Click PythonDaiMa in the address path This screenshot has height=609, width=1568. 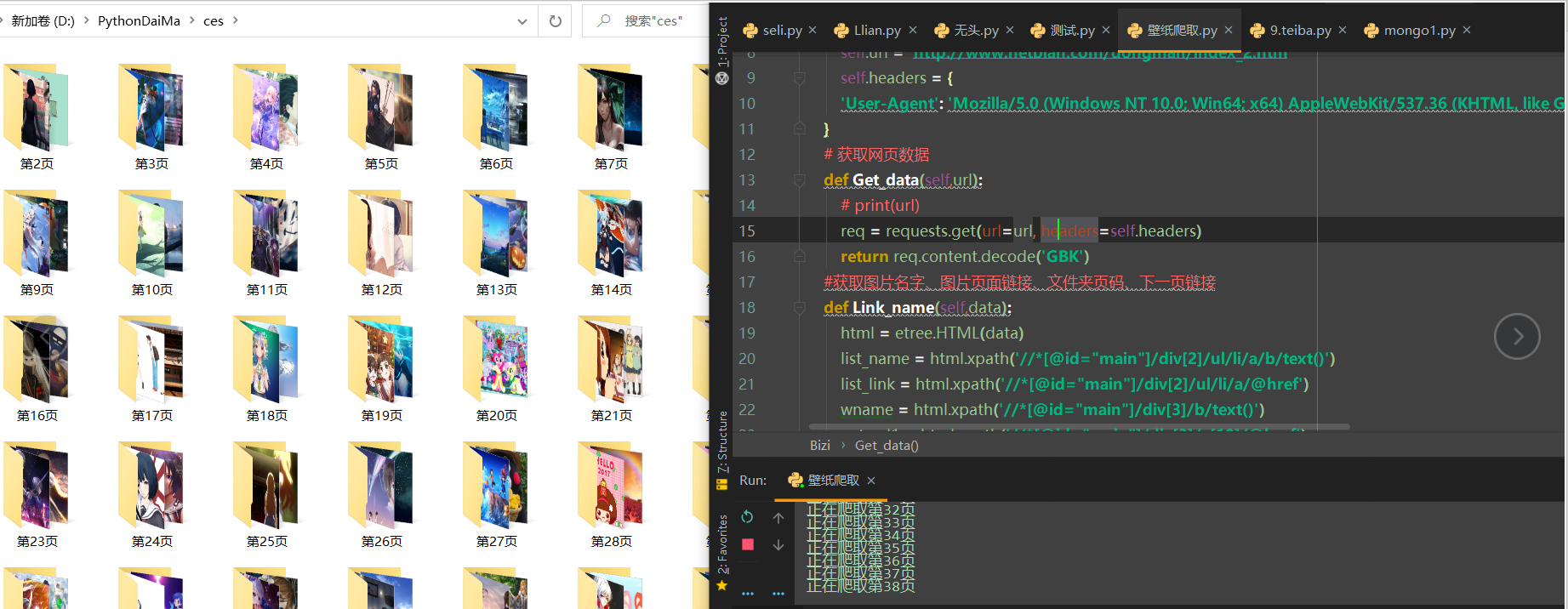click(139, 21)
